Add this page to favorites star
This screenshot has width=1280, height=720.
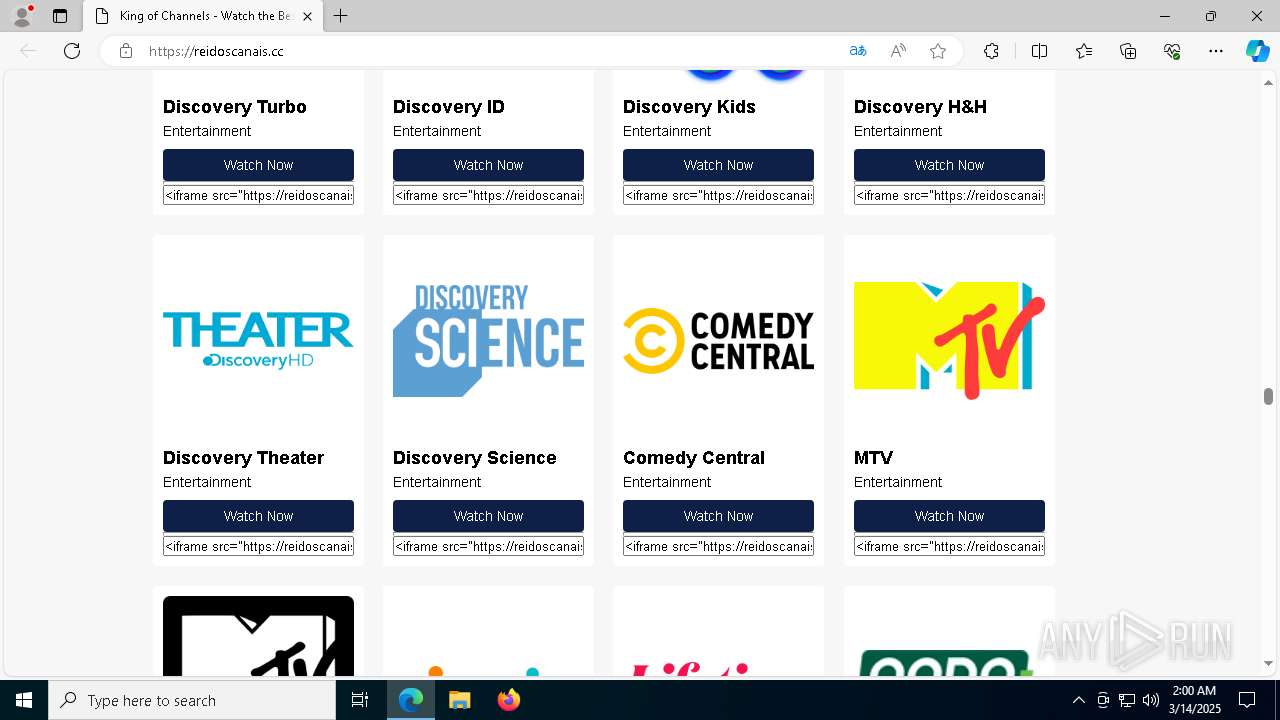(938, 51)
